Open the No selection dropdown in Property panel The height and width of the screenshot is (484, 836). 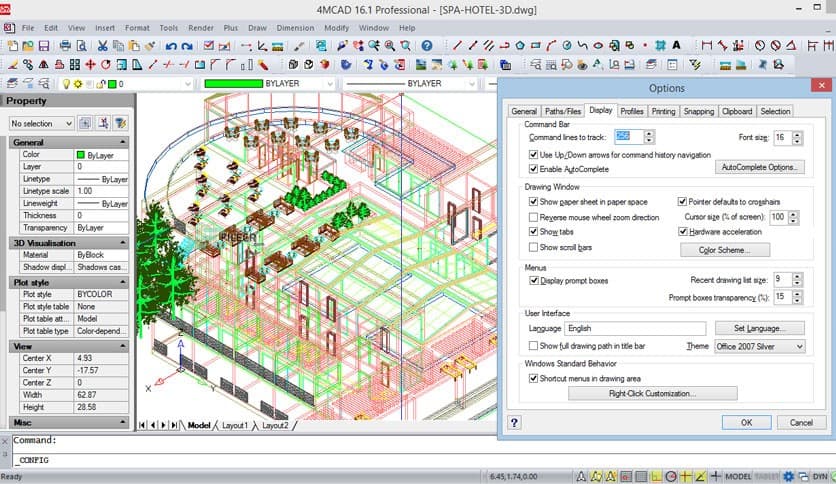tap(41, 123)
